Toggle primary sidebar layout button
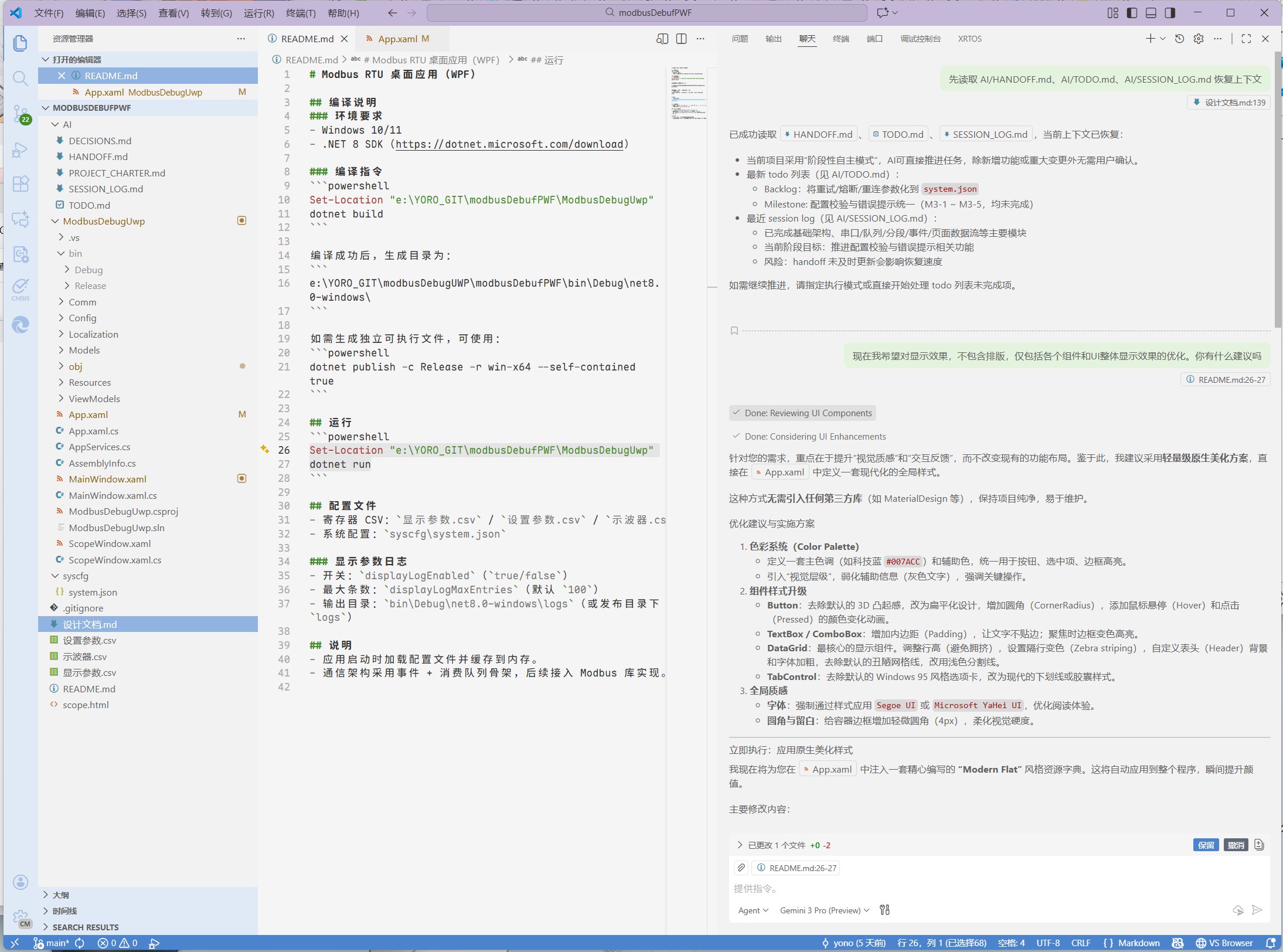Screen dimensions: 1283x952 tap(1132, 13)
